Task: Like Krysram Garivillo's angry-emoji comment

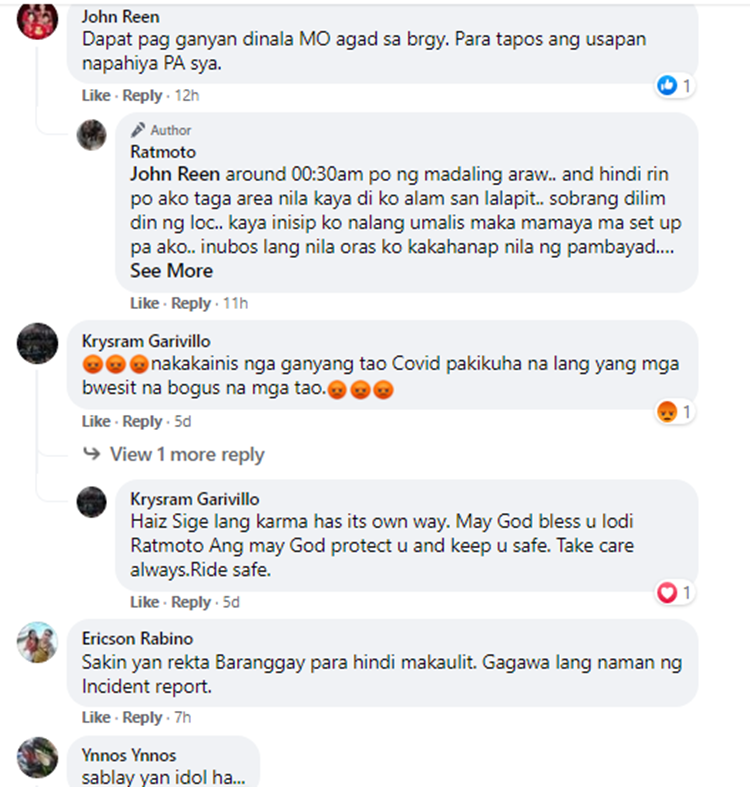Action: click(96, 421)
